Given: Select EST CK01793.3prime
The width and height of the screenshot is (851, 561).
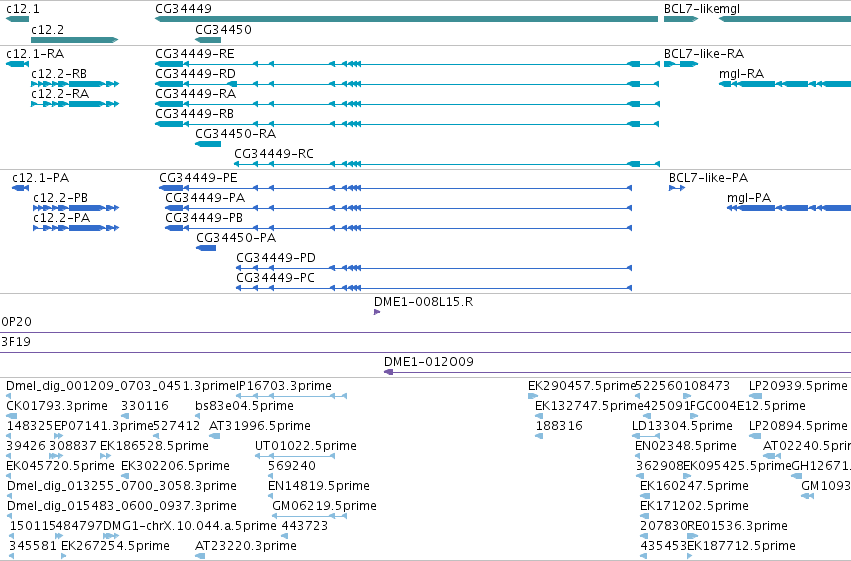Looking at the screenshot, I should coord(11,416).
